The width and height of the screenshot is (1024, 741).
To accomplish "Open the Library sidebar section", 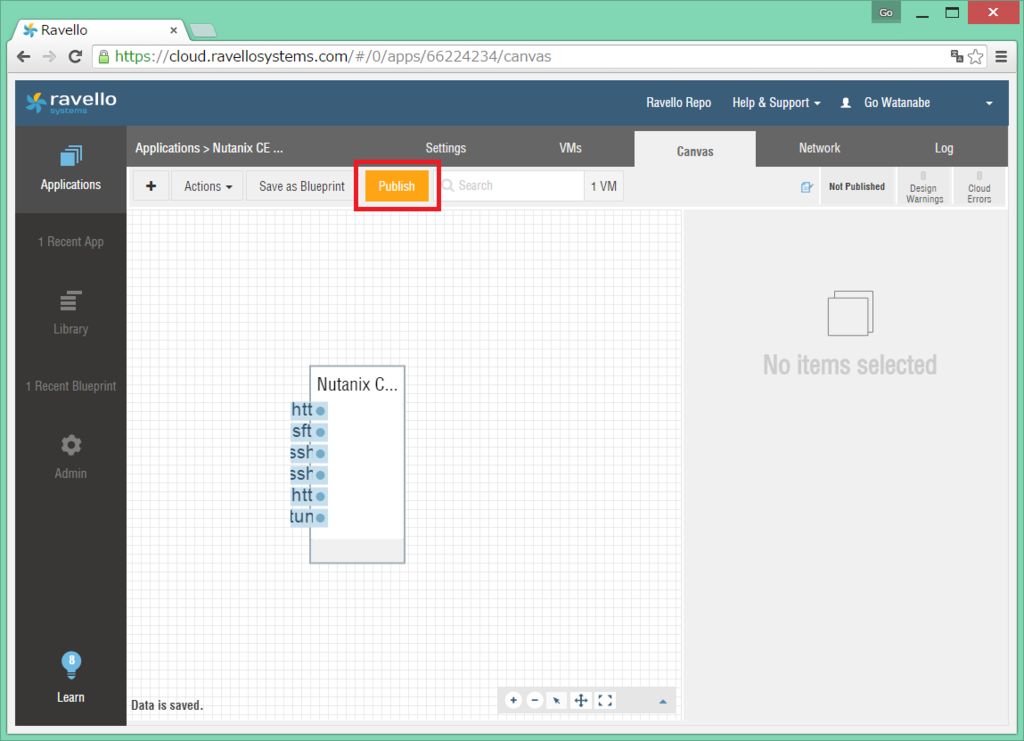I will click(71, 313).
